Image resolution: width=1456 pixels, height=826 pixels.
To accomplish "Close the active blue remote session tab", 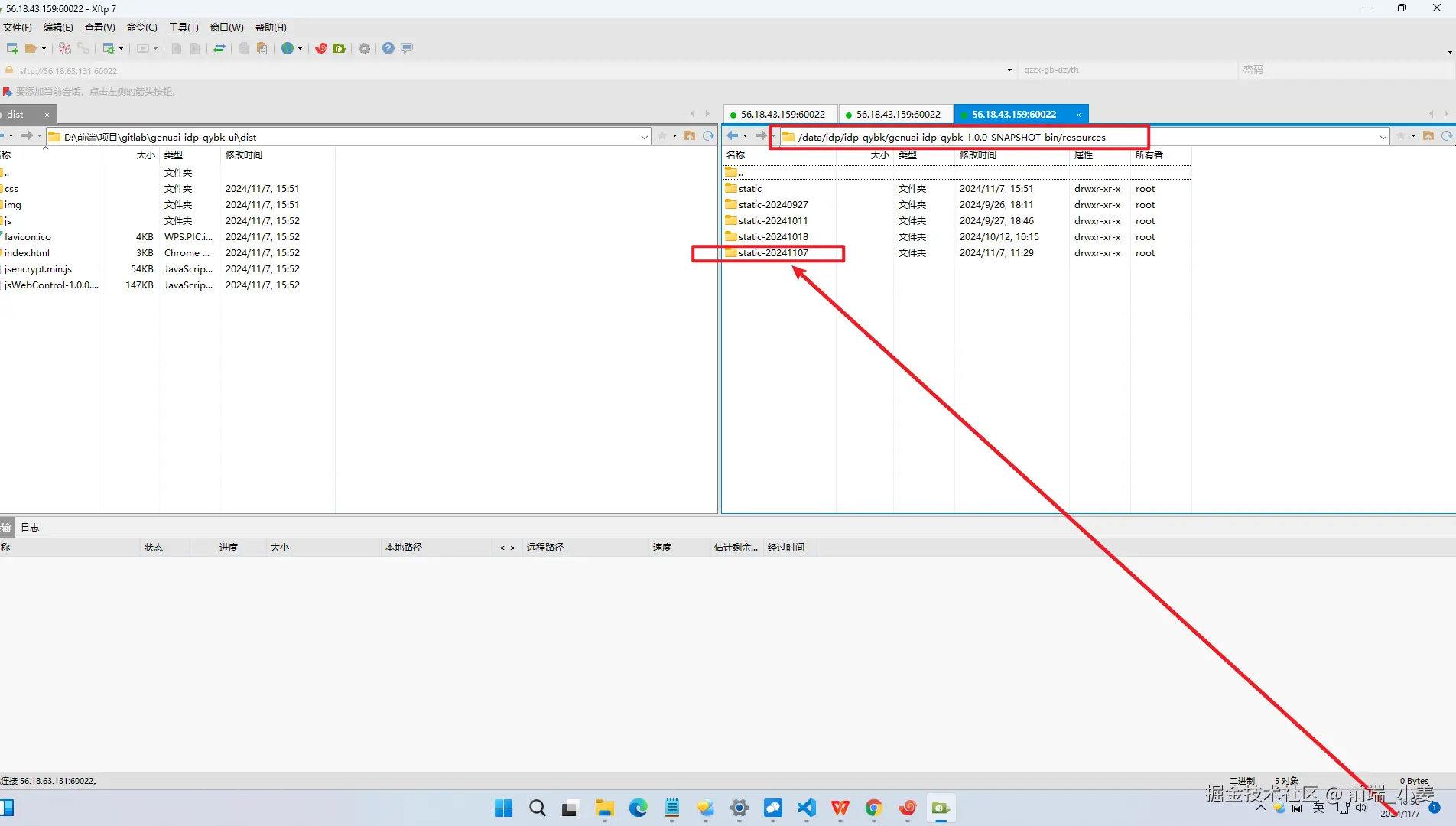I will (1078, 115).
